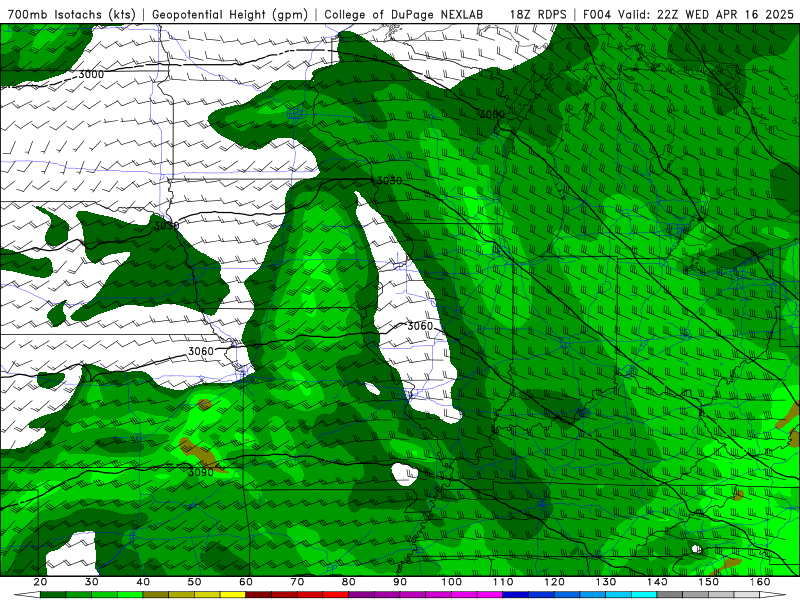Click the 30 value on the color scale
800x600 pixels.
point(92,582)
